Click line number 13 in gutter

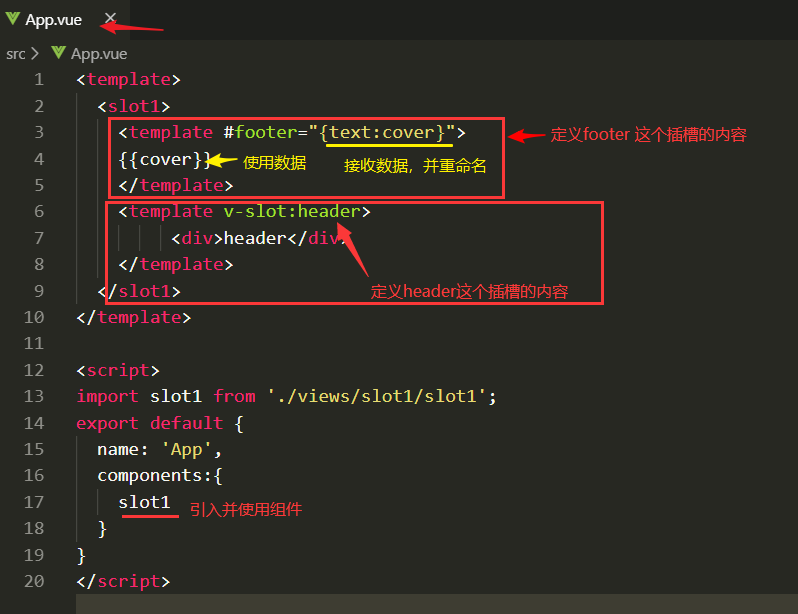34,396
